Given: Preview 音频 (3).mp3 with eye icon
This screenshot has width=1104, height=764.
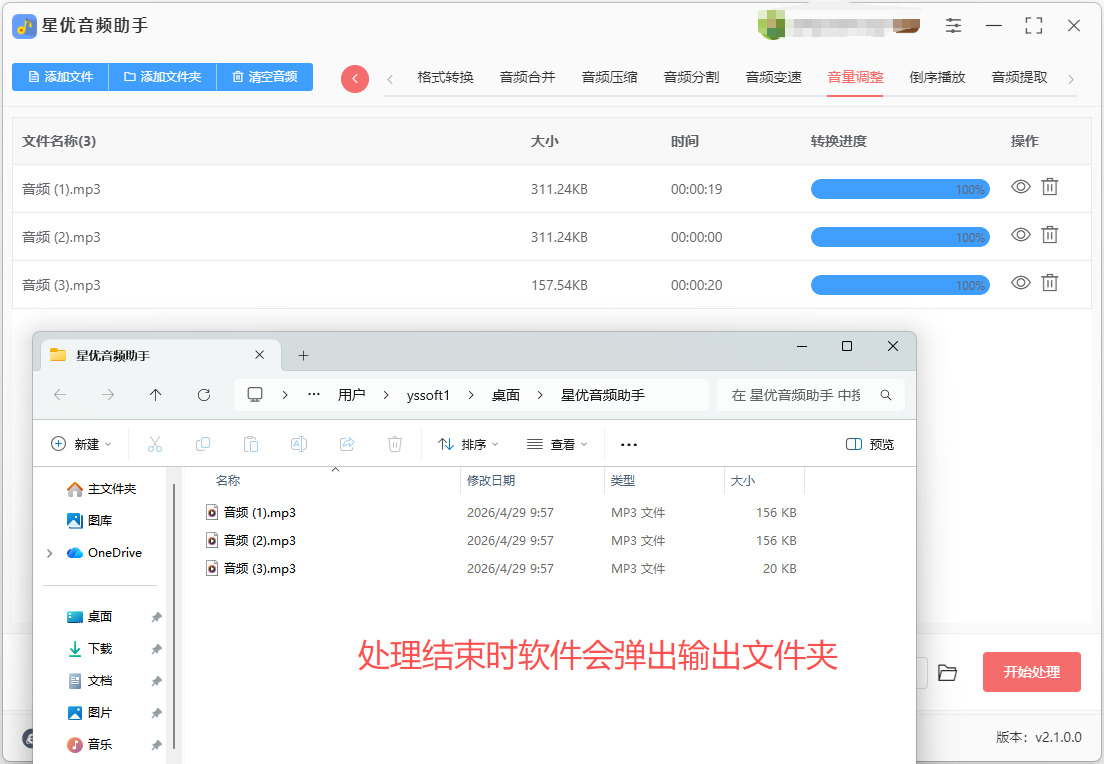Looking at the screenshot, I should pos(1021,282).
